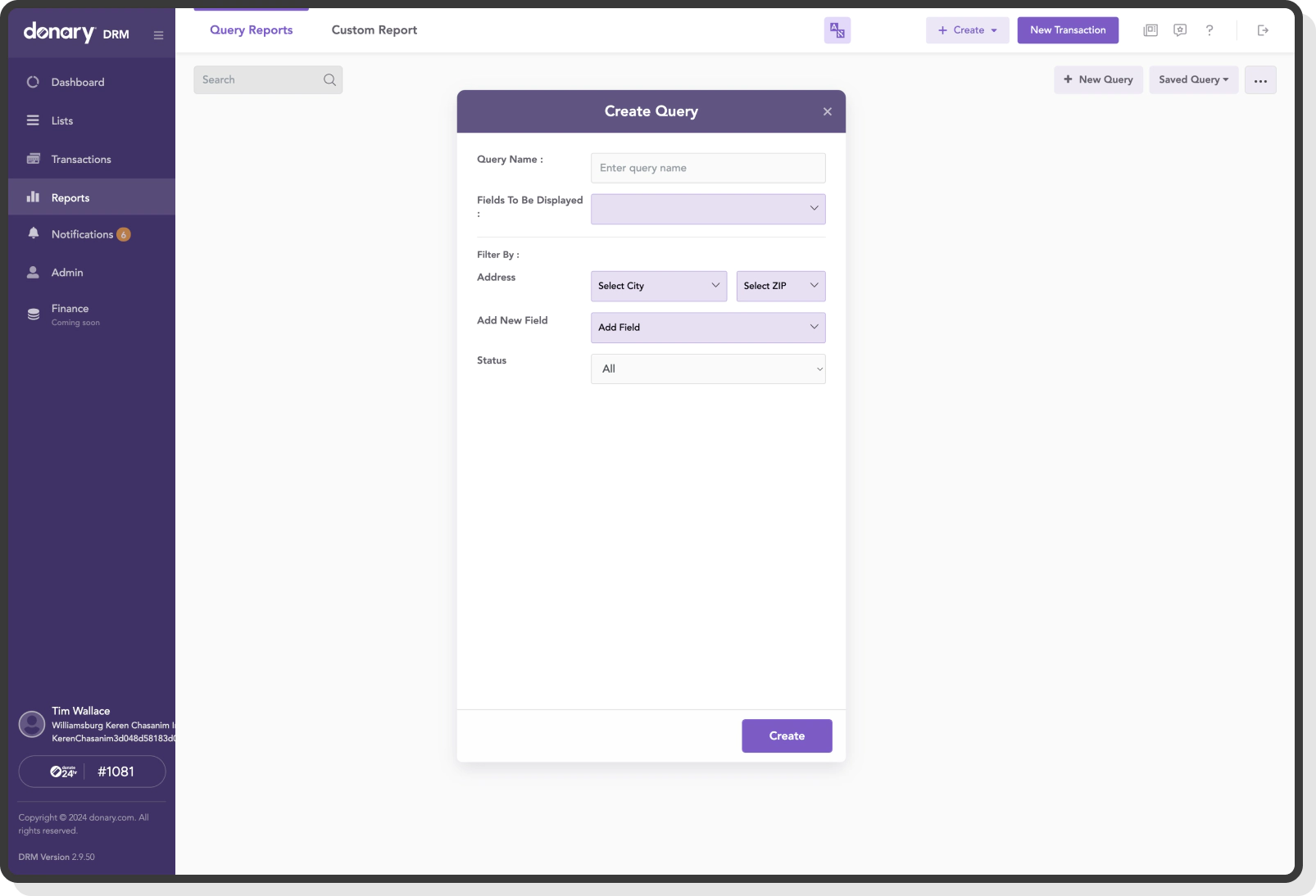This screenshot has width=1316, height=896.
Task: Click the Create button in the dialog
Action: click(x=786, y=735)
